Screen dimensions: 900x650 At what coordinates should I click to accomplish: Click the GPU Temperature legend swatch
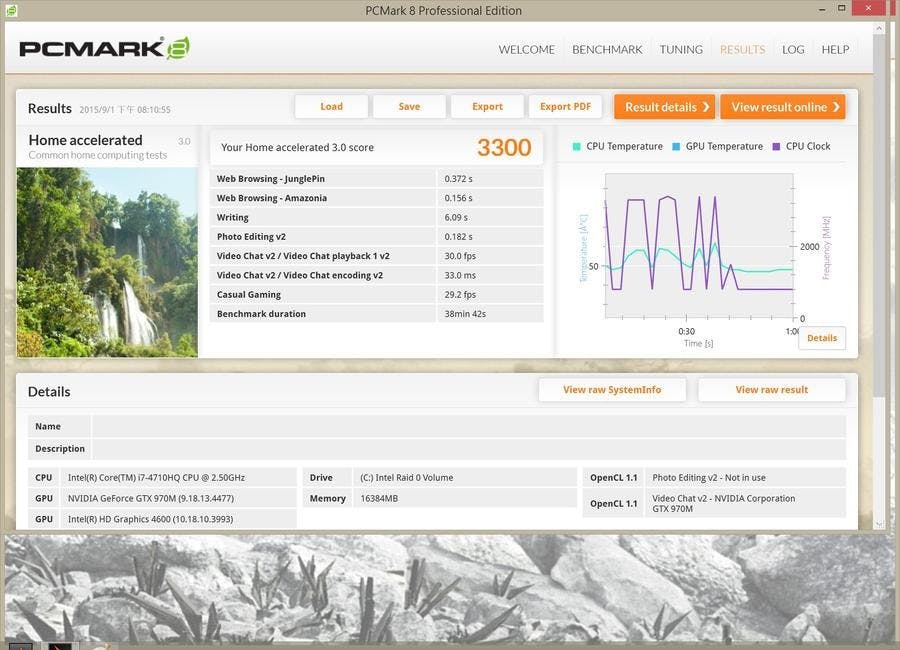(677, 146)
